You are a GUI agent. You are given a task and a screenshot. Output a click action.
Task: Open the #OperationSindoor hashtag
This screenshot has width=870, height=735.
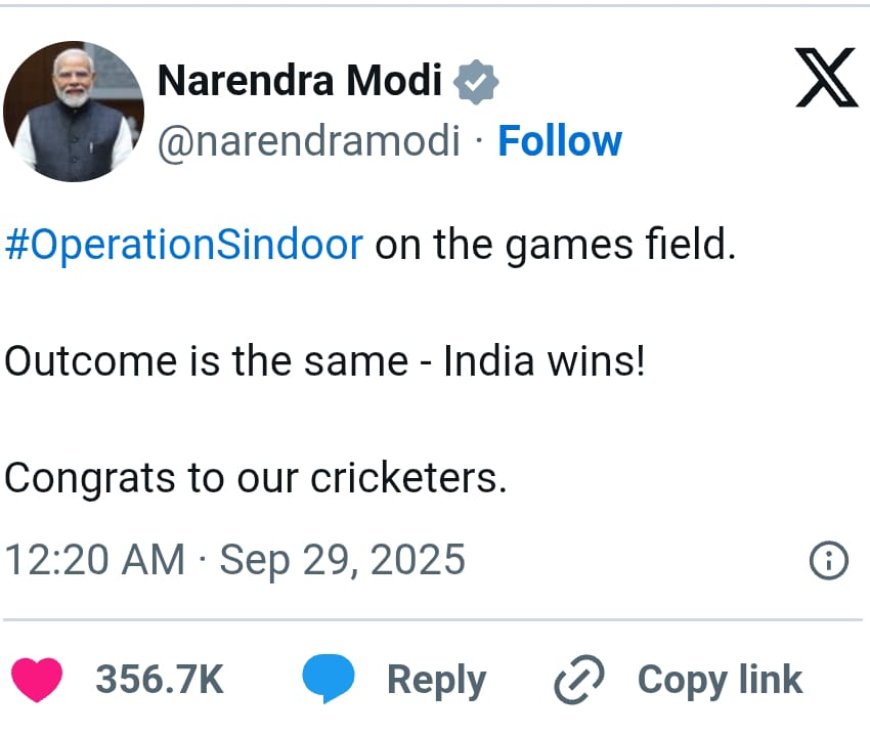tap(183, 245)
